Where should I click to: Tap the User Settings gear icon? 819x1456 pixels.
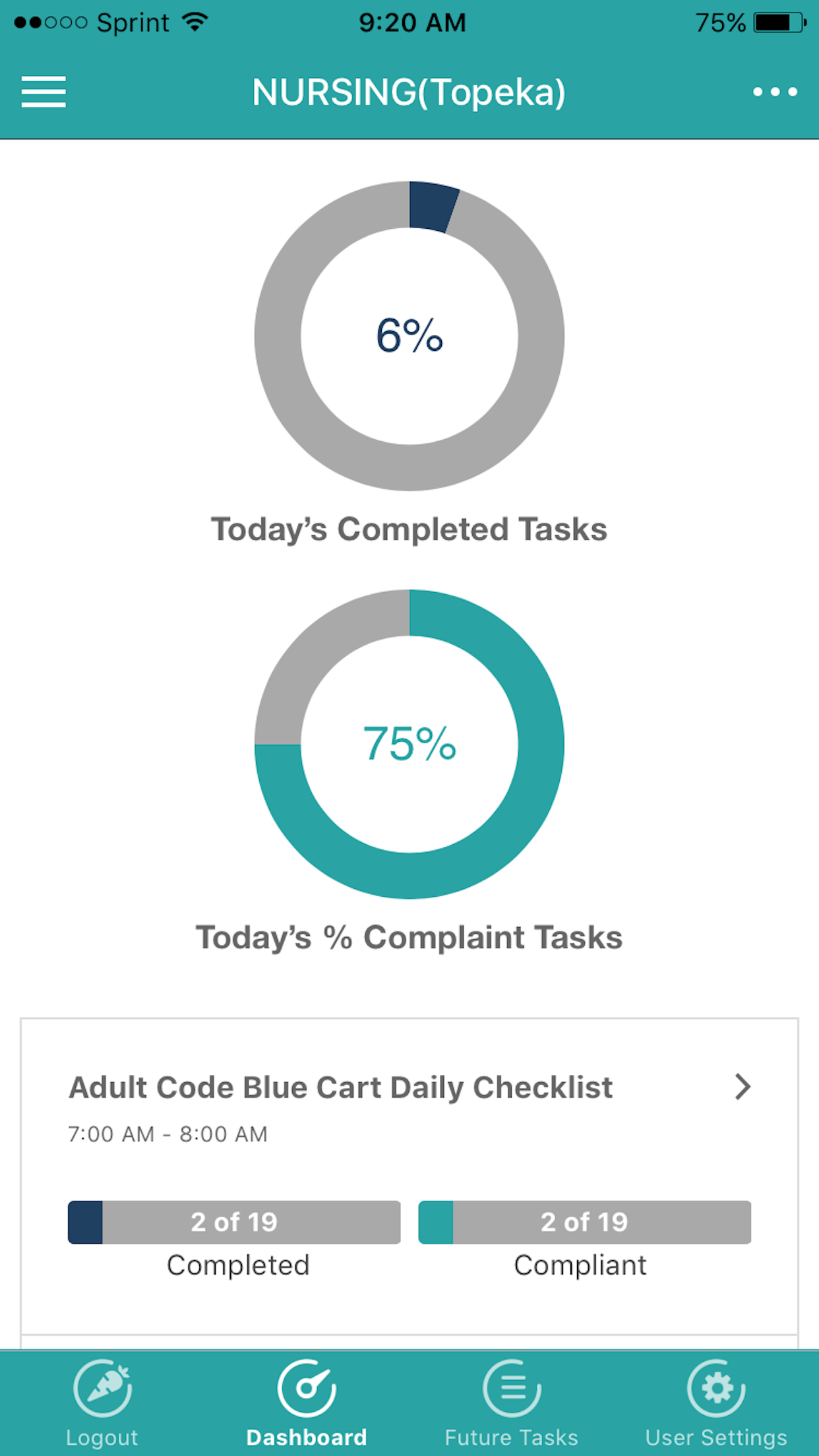tap(716, 1388)
